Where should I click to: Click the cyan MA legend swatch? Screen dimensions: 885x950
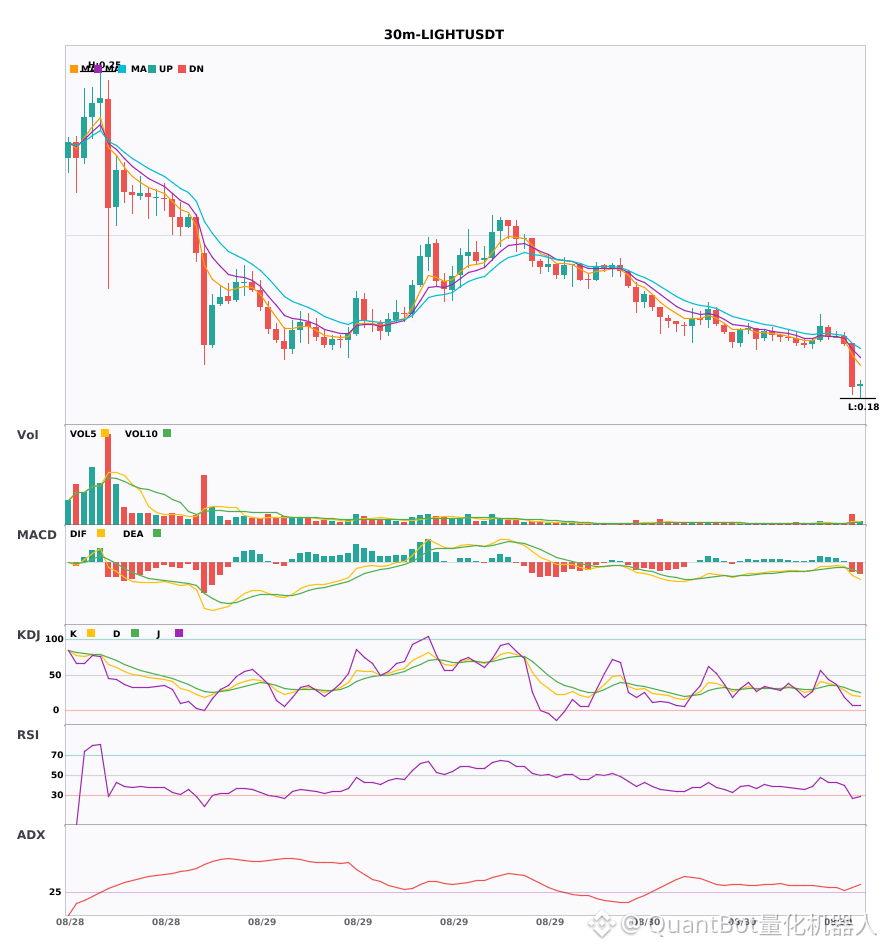pyautogui.click(x=122, y=69)
